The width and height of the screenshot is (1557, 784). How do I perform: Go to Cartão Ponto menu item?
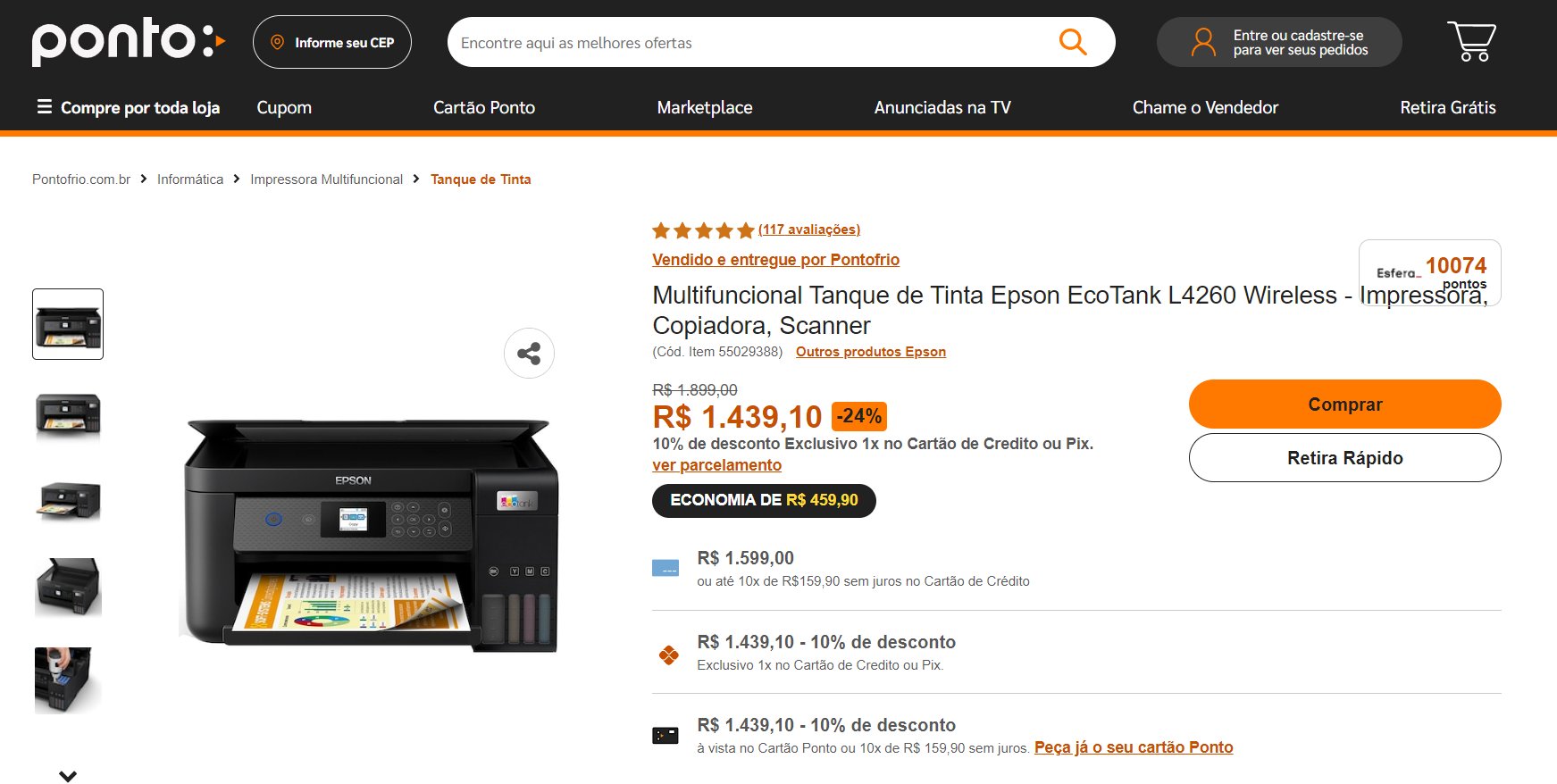(x=484, y=107)
